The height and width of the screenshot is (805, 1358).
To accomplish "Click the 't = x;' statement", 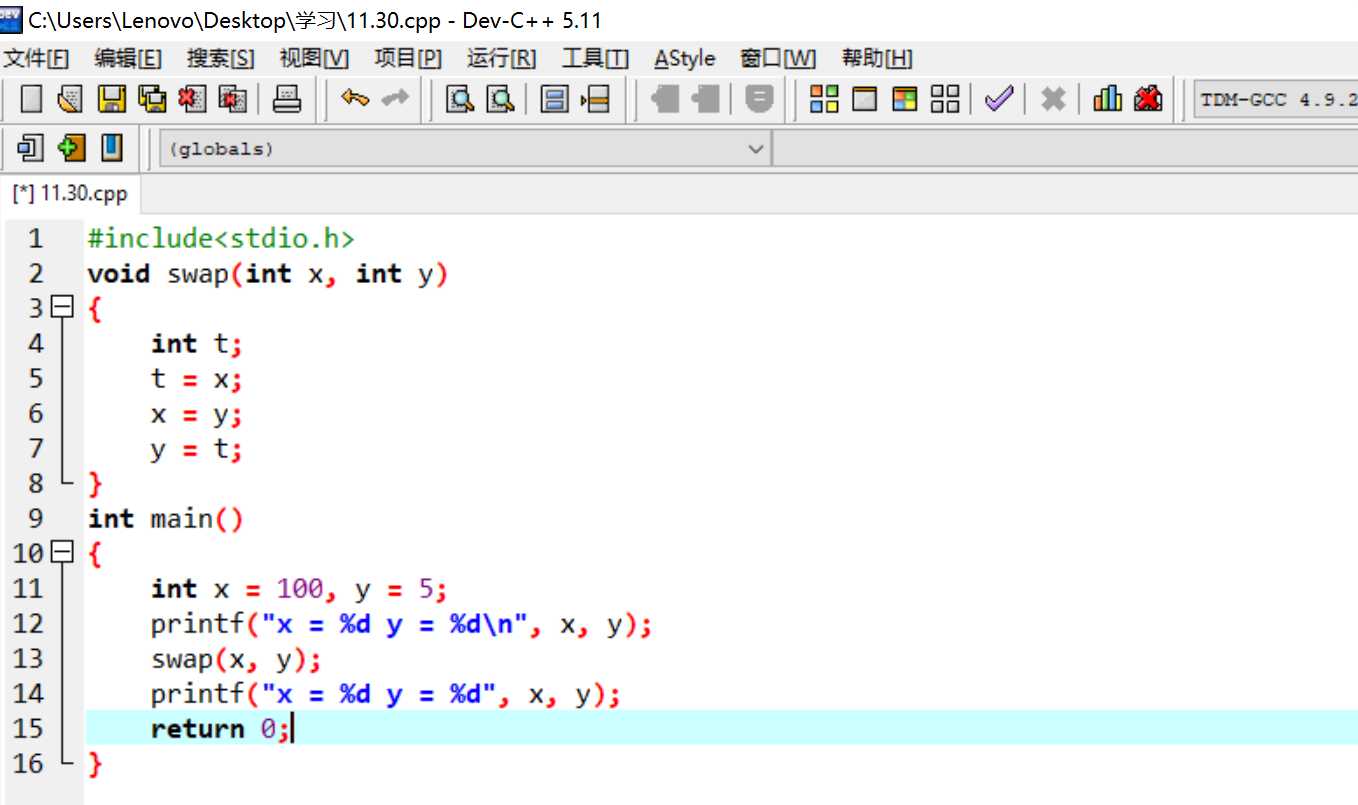I will point(197,378).
